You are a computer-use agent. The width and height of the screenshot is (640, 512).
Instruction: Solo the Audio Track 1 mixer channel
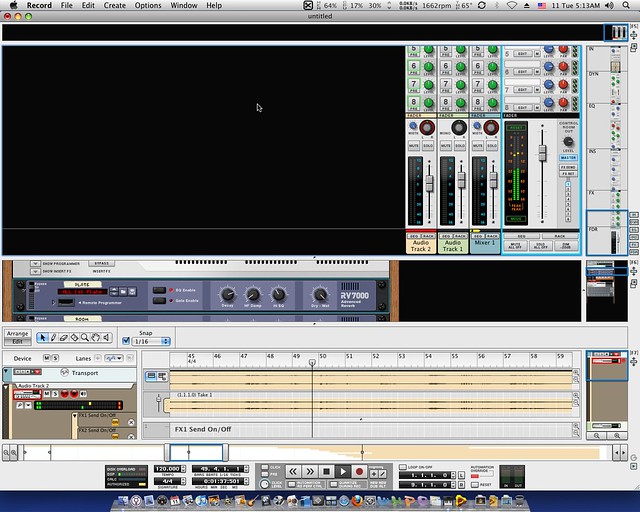click(x=460, y=146)
